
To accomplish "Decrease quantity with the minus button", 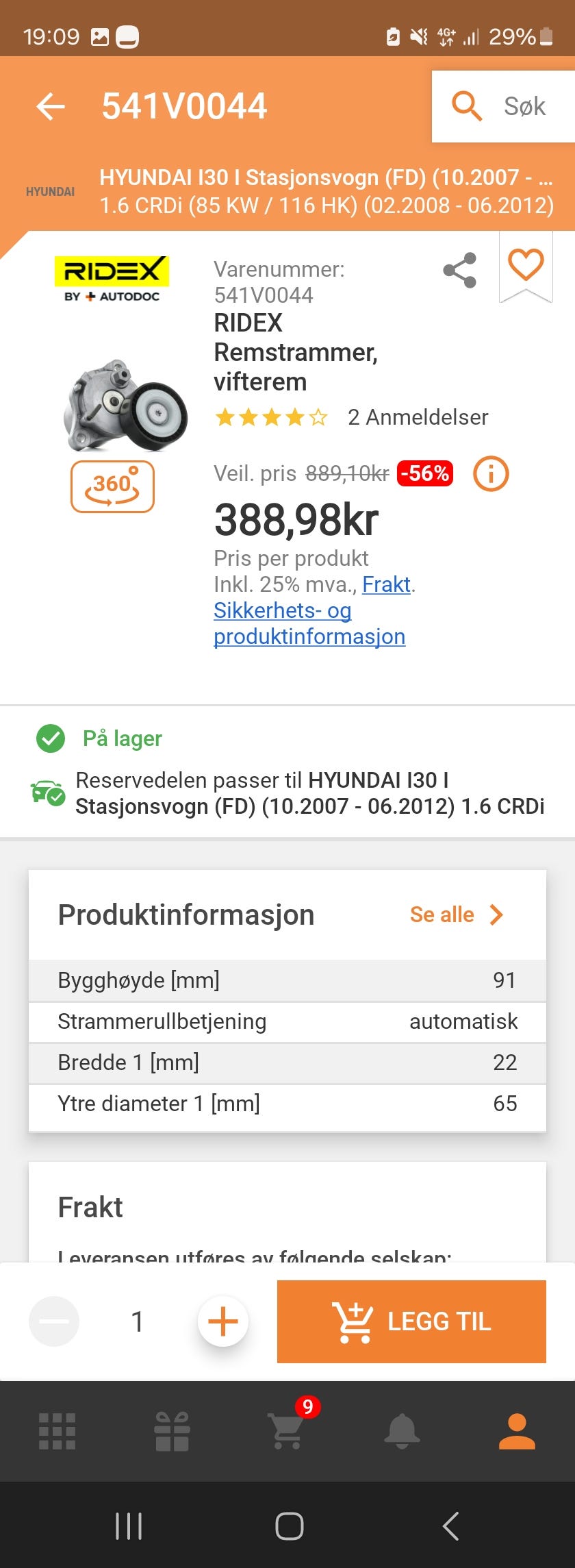I will [x=54, y=1321].
